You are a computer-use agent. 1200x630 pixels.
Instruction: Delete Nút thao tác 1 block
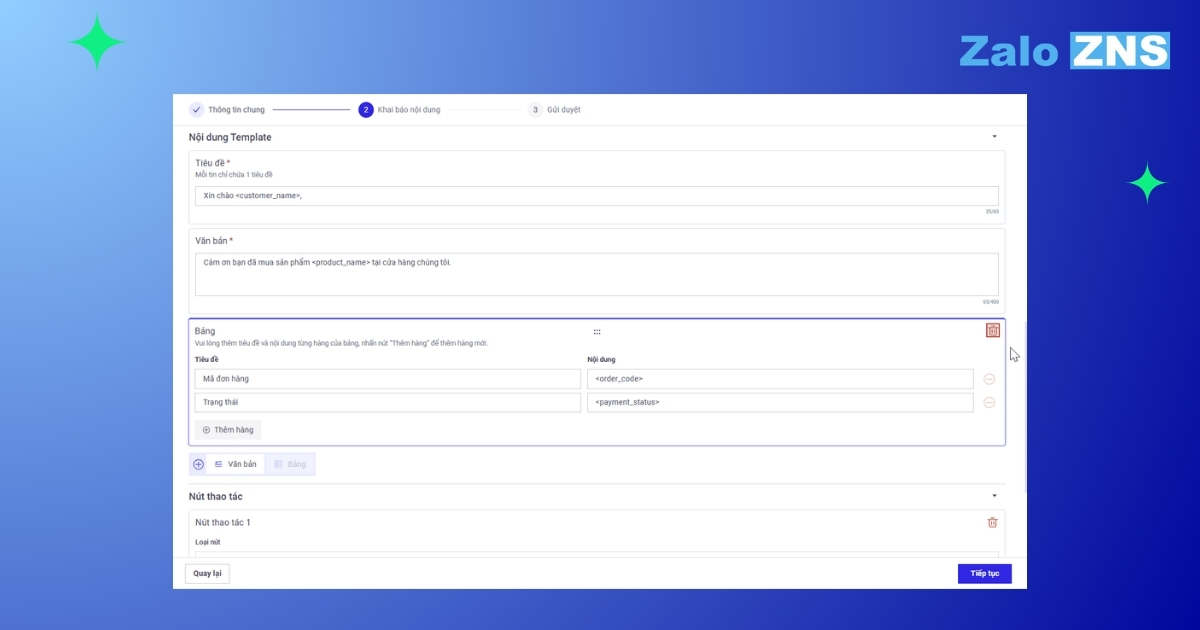click(992, 522)
